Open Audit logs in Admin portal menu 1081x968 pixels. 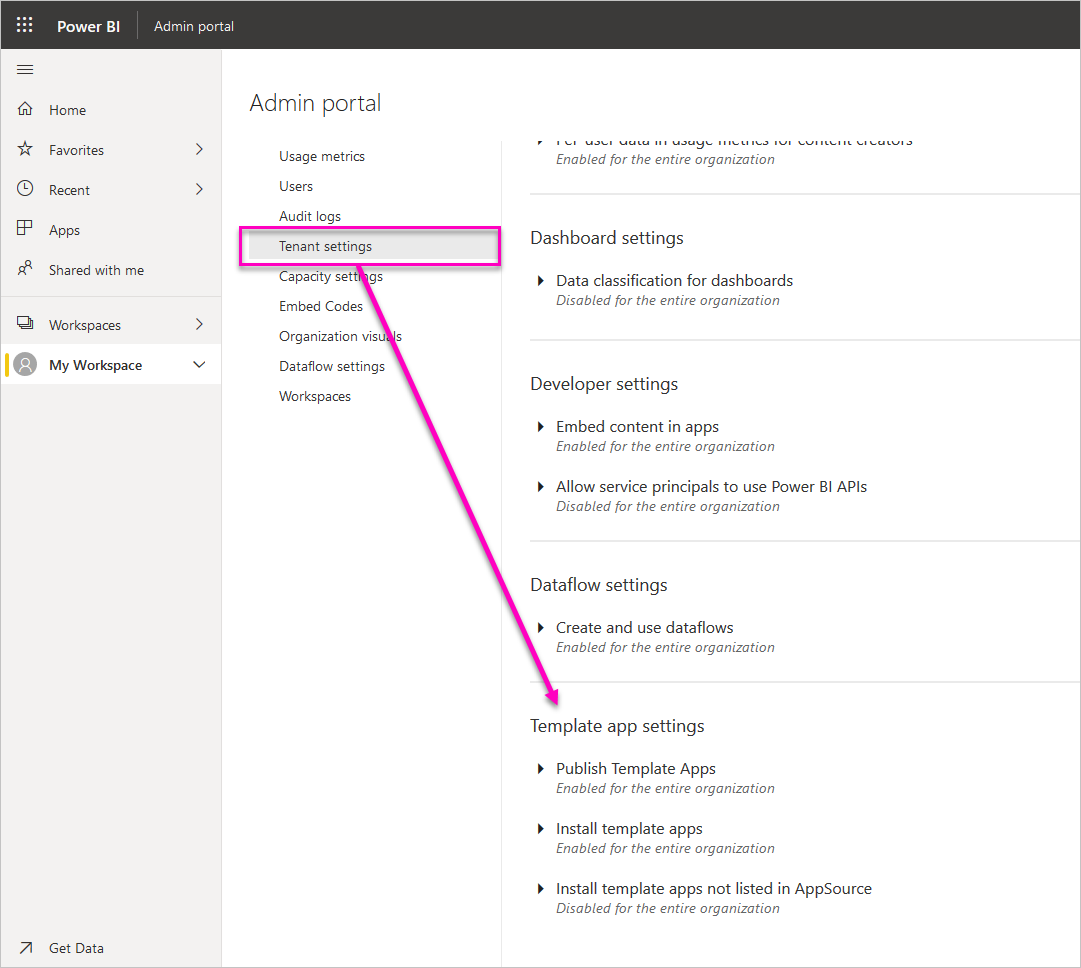(x=310, y=216)
